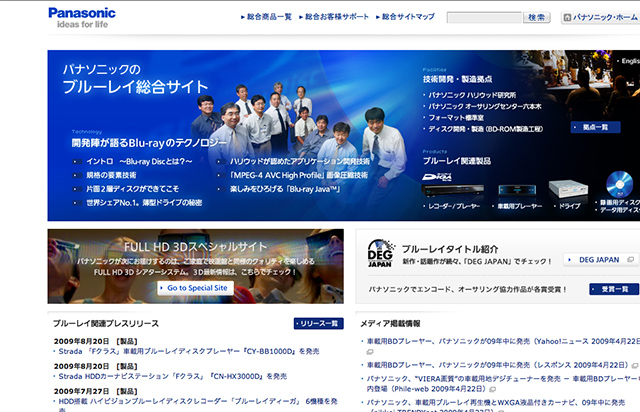This screenshot has height=412, width=640.
Task: Click the 検索 search button
Action: pos(536,18)
